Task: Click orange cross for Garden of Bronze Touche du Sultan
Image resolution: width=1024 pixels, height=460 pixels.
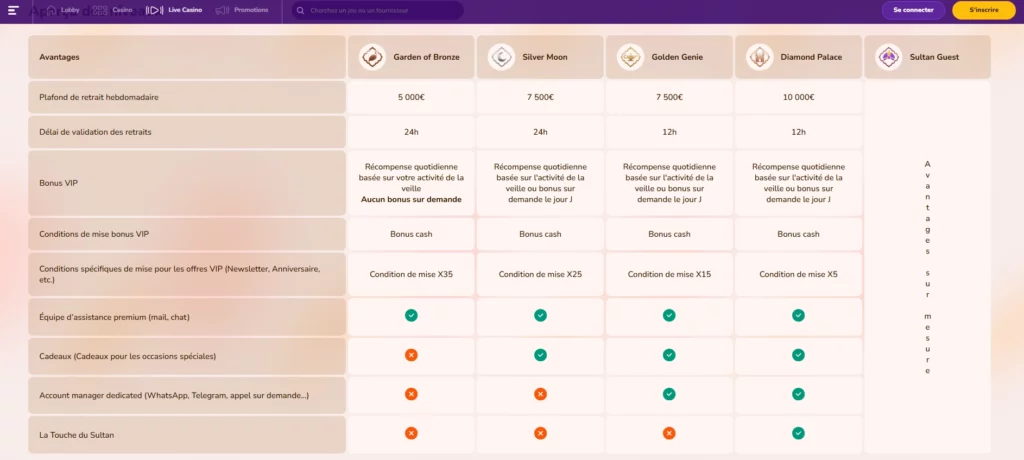Action: click(x=411, y=433)
